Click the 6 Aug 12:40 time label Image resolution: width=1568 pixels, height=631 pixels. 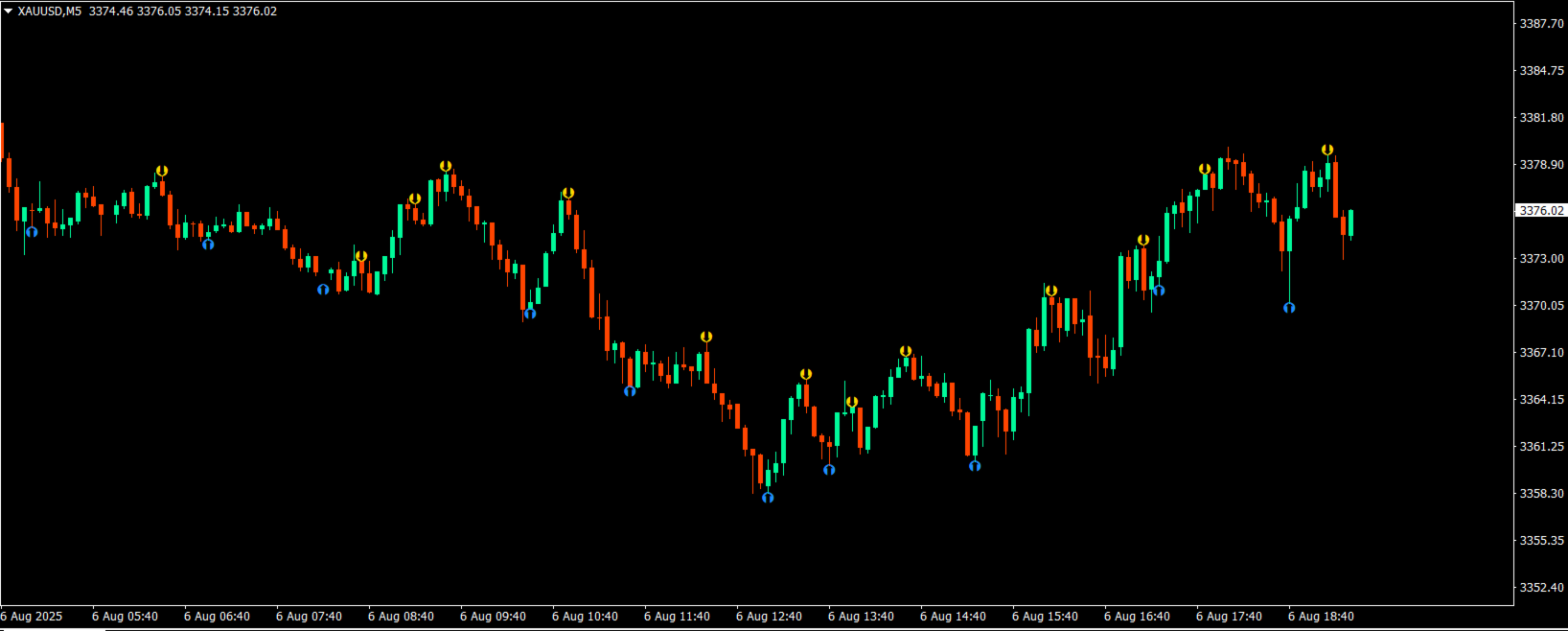(x=769, y=617)
